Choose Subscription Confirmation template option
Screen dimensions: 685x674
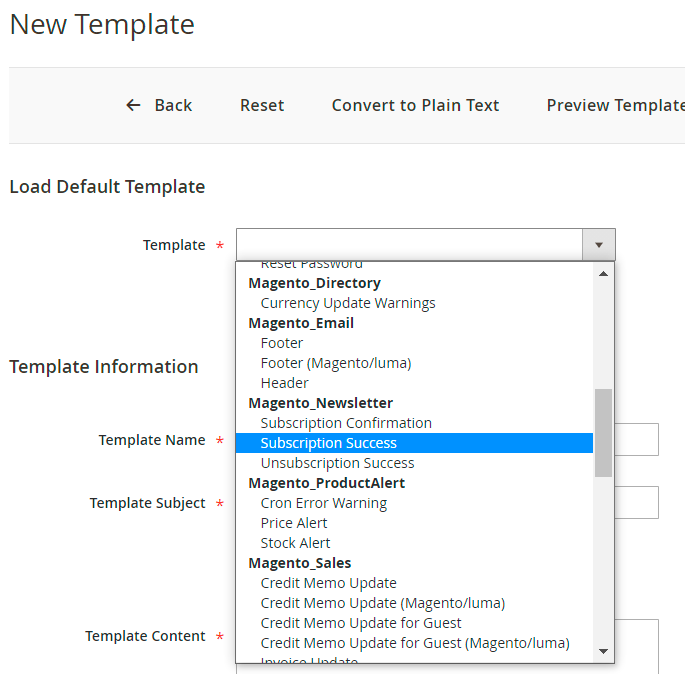point(346,423)
